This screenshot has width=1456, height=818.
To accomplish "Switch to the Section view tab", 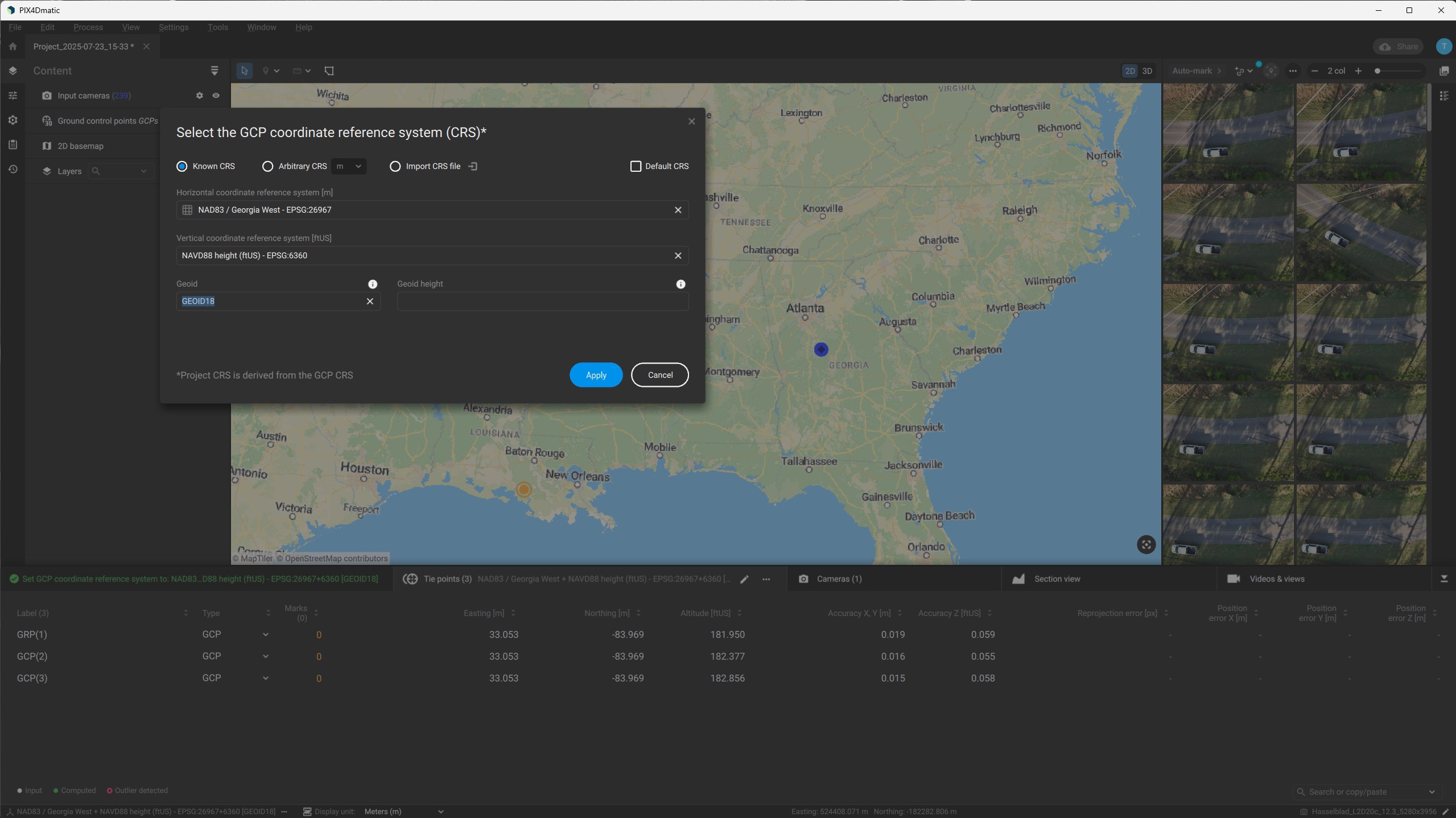I will [1057, 579].
